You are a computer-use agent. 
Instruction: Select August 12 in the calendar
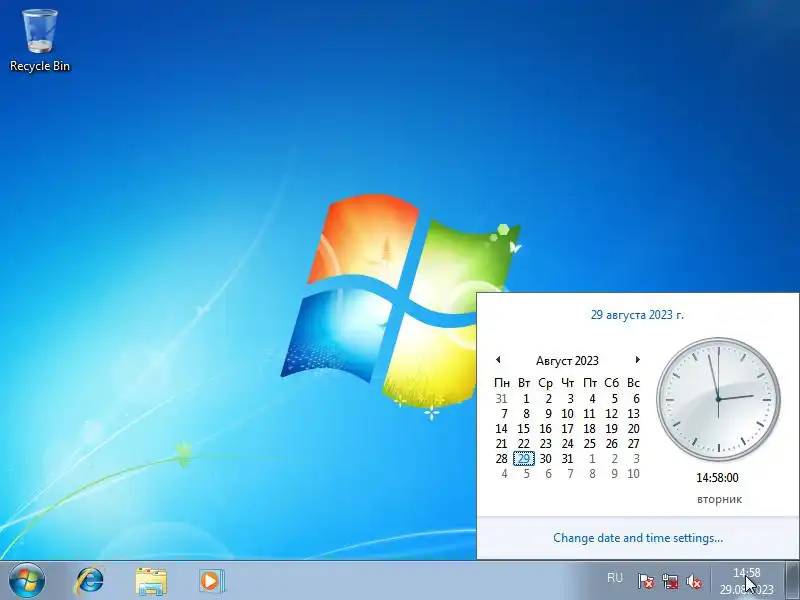point(611,414)
